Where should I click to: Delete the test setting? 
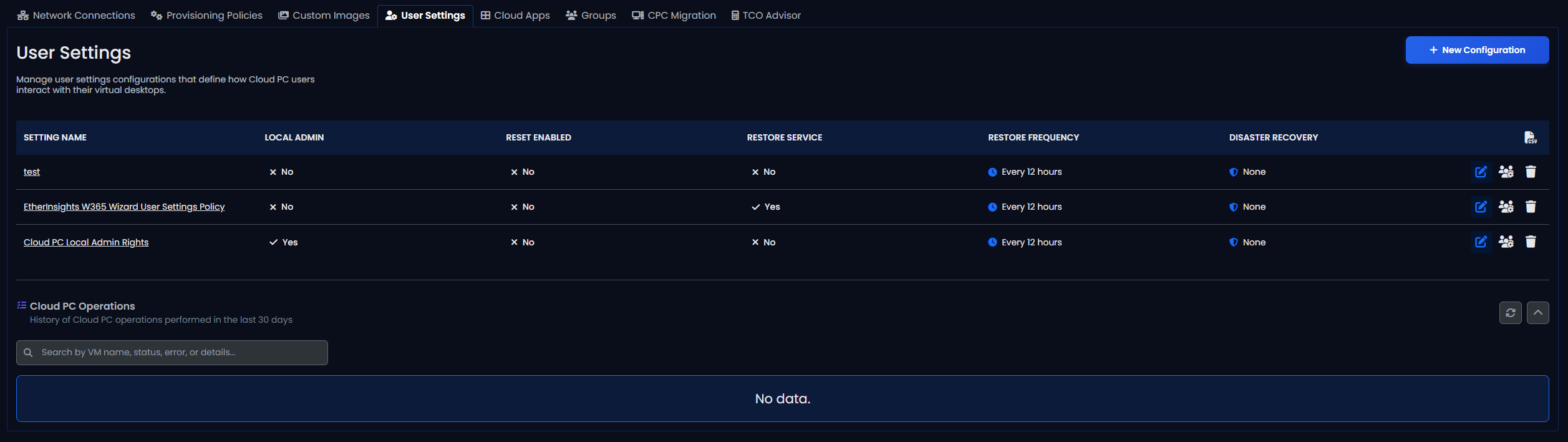1531,172
